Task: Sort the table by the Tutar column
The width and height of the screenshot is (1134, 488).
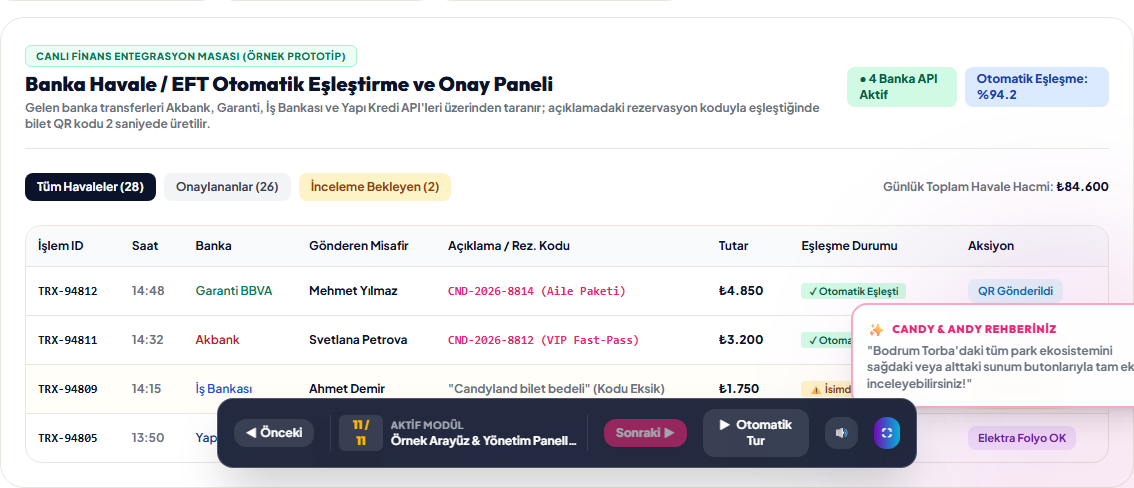Action: coord(733,246)
